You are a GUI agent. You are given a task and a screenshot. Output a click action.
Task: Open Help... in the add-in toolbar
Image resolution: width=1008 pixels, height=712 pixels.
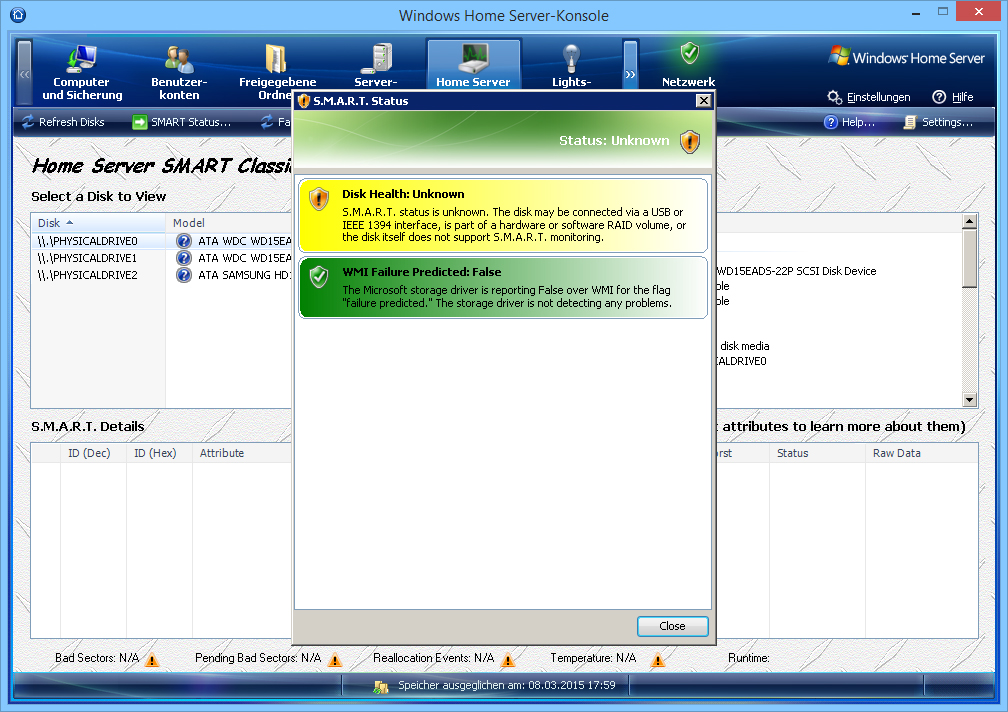point(849,122)
